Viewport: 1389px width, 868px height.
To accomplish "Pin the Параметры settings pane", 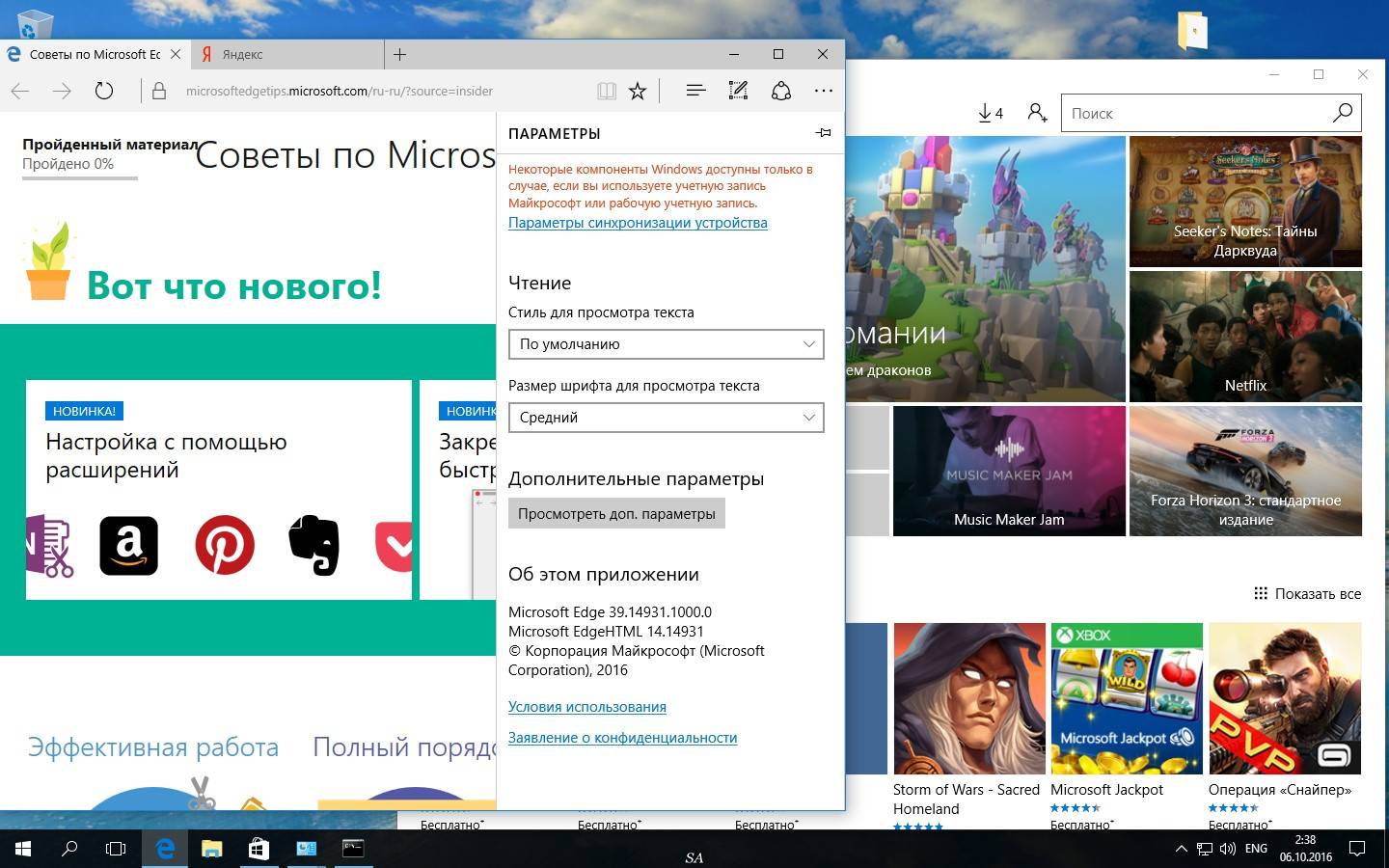I will (x=823, y=133).
